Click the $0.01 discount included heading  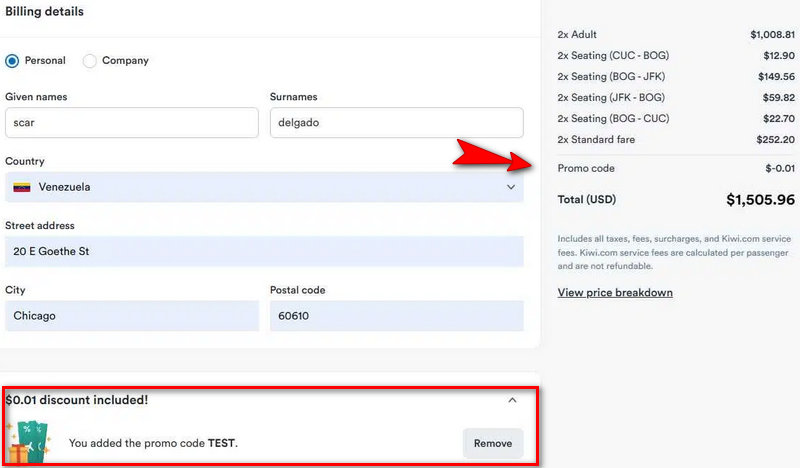coord(77,400)
